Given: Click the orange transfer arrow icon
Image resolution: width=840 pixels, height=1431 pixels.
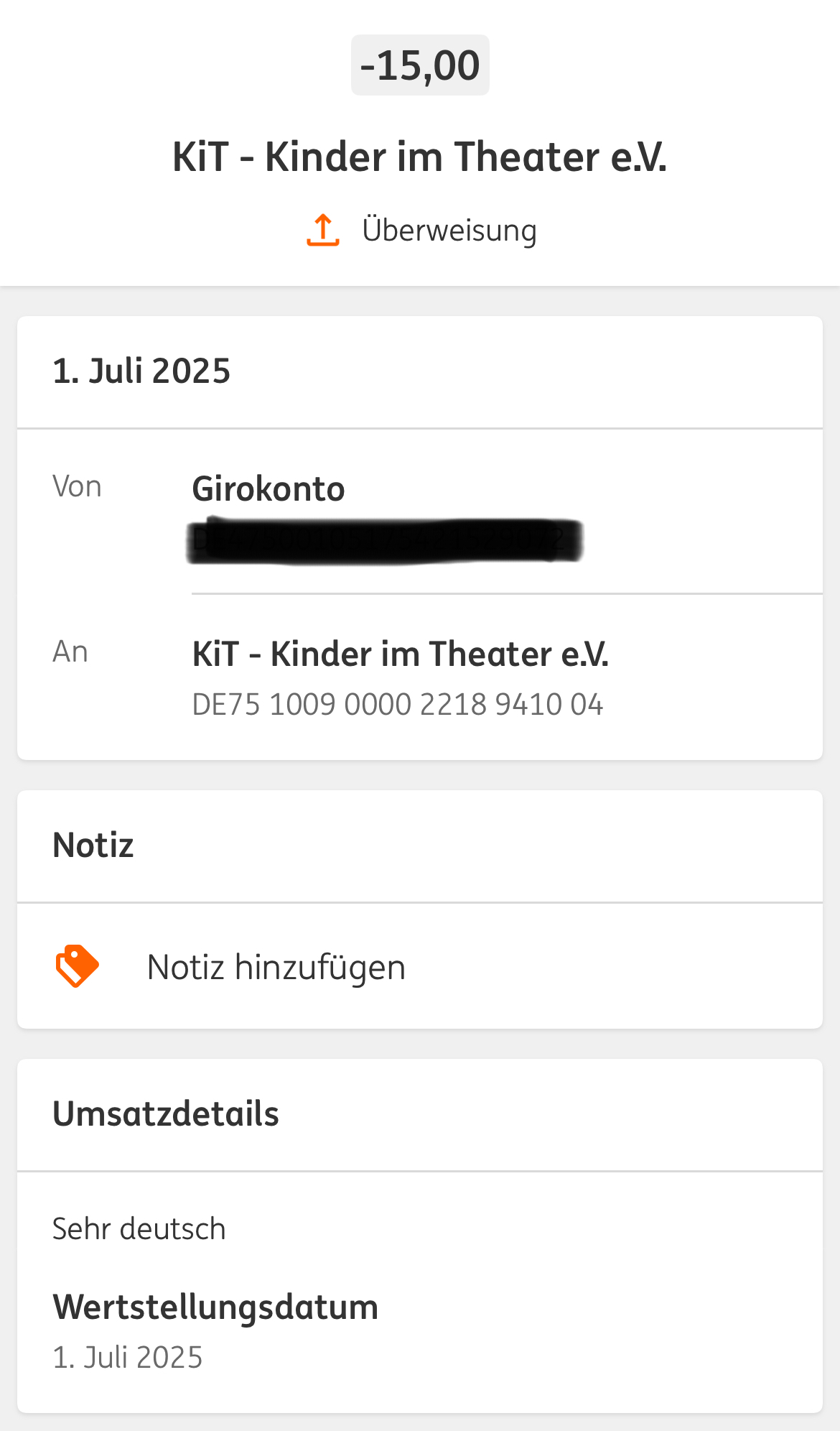Looking at the screenshot, I should [x=323, y=231].
